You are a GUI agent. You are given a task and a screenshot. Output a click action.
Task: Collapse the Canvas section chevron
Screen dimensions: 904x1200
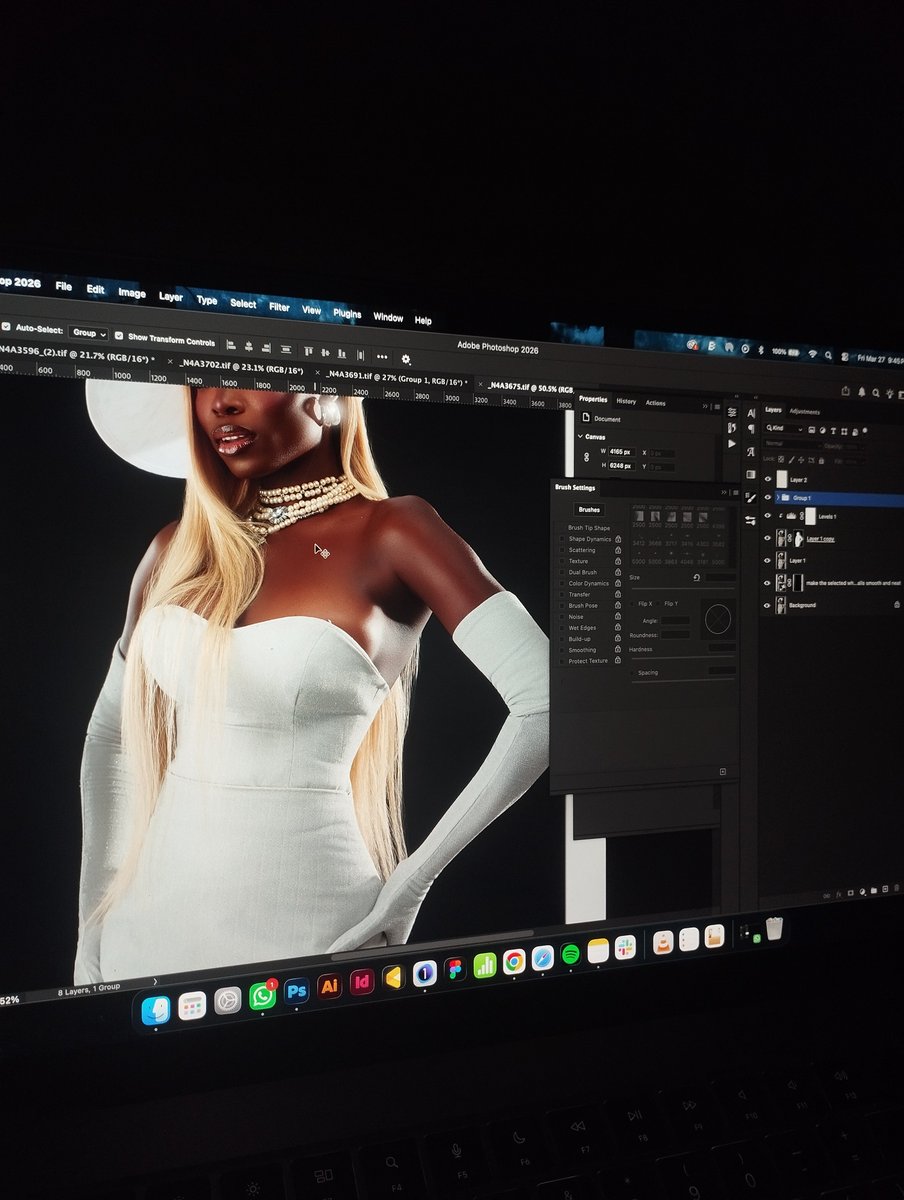click(x=580, y=436)
